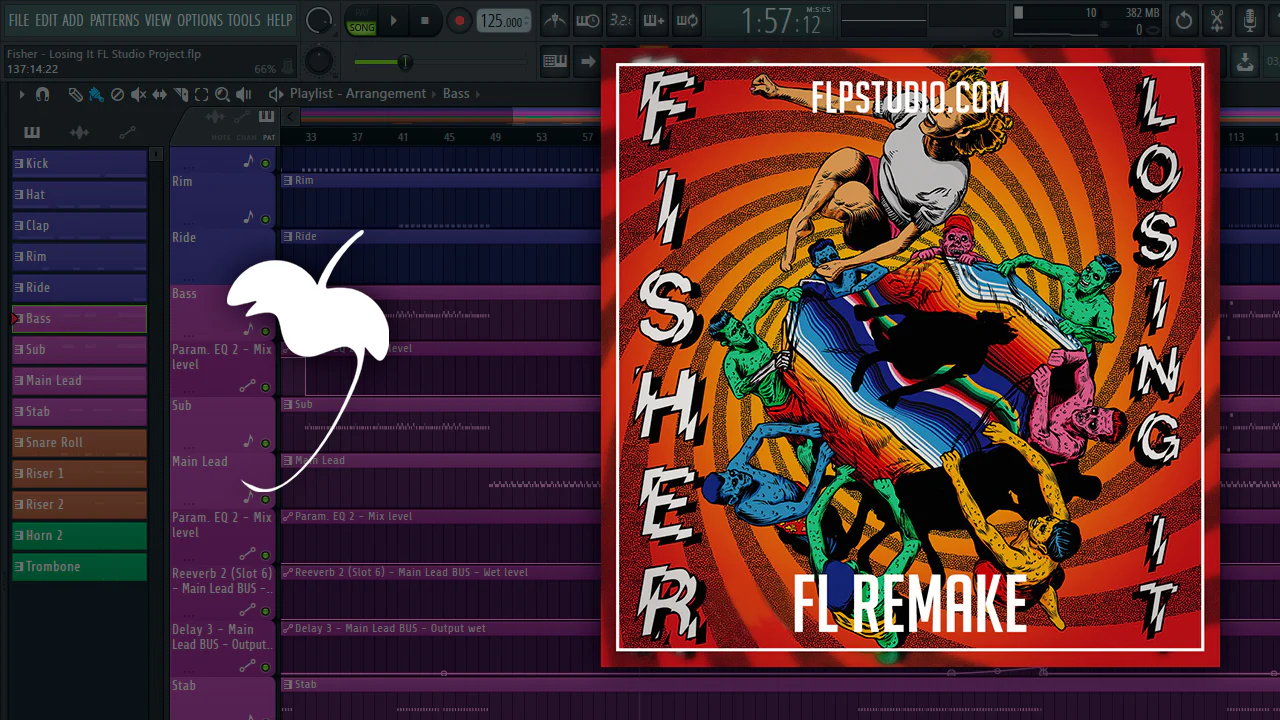Open the Reeverb 2 automation clip menu
Viewport: 1280px width, 720px height.
[288, 573]
